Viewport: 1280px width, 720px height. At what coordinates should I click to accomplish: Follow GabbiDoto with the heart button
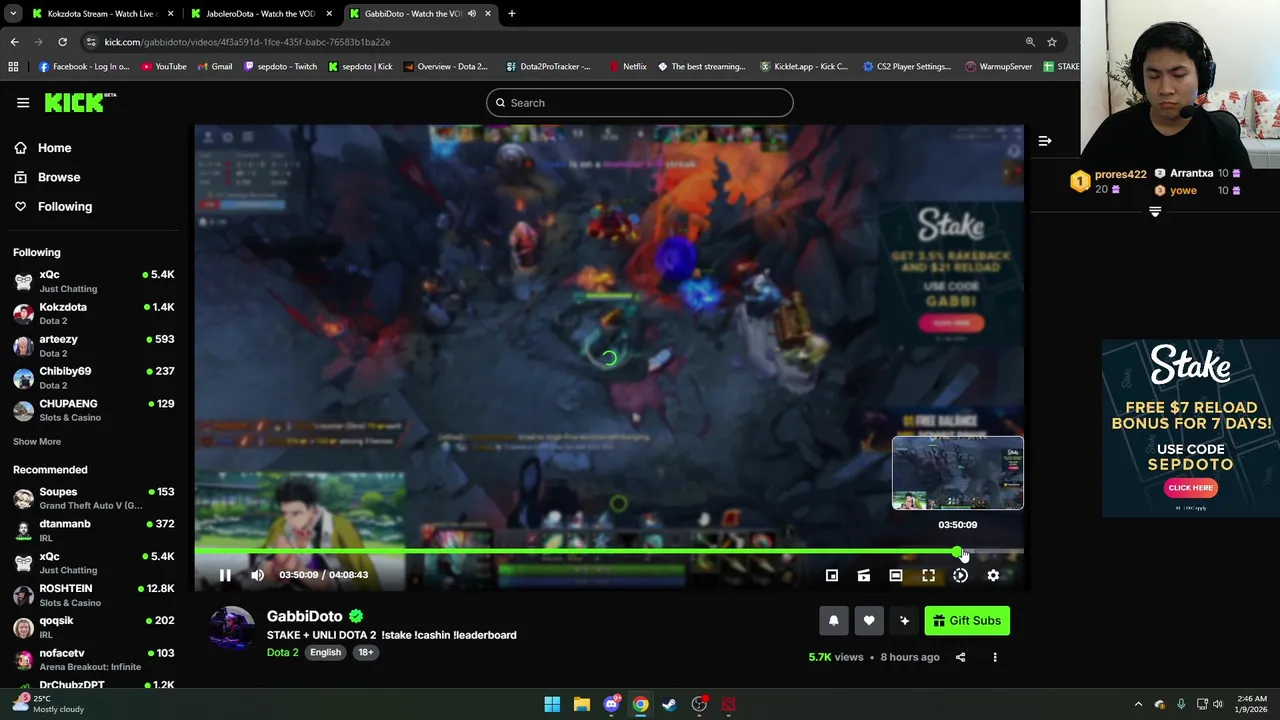[x=869, y=621]
